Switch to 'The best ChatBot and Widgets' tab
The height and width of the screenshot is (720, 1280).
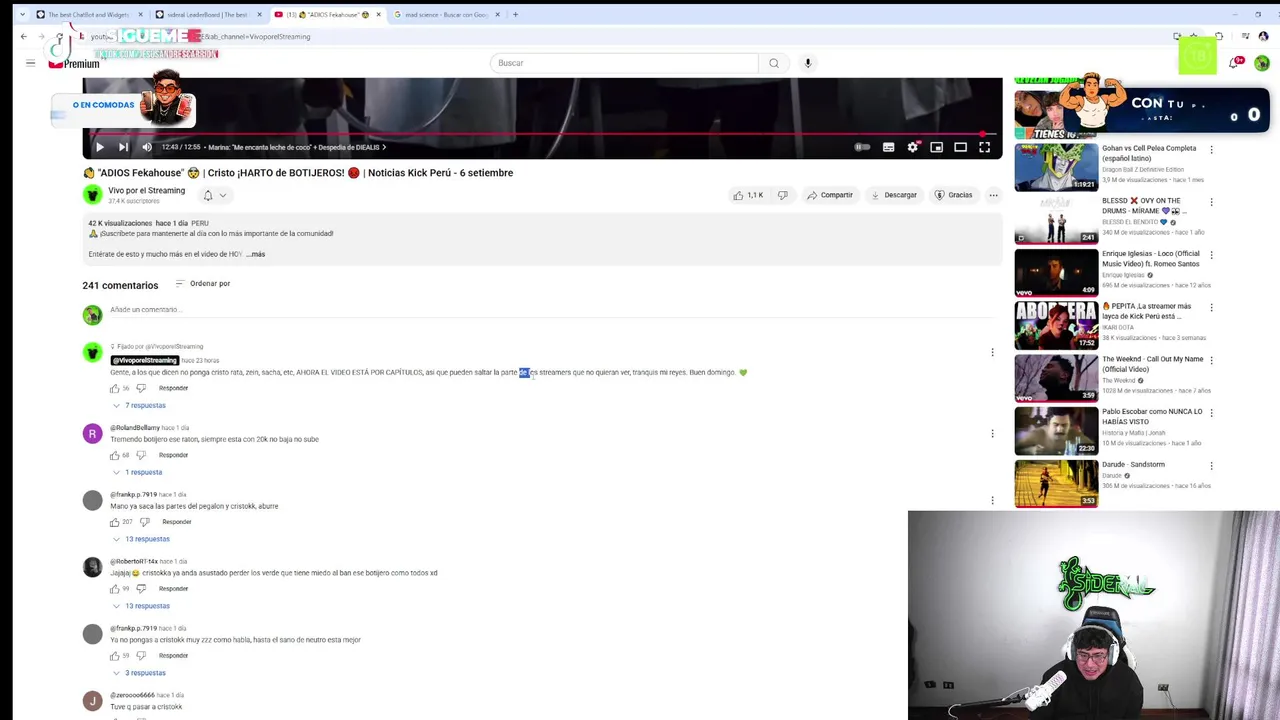tap(88, 14)
